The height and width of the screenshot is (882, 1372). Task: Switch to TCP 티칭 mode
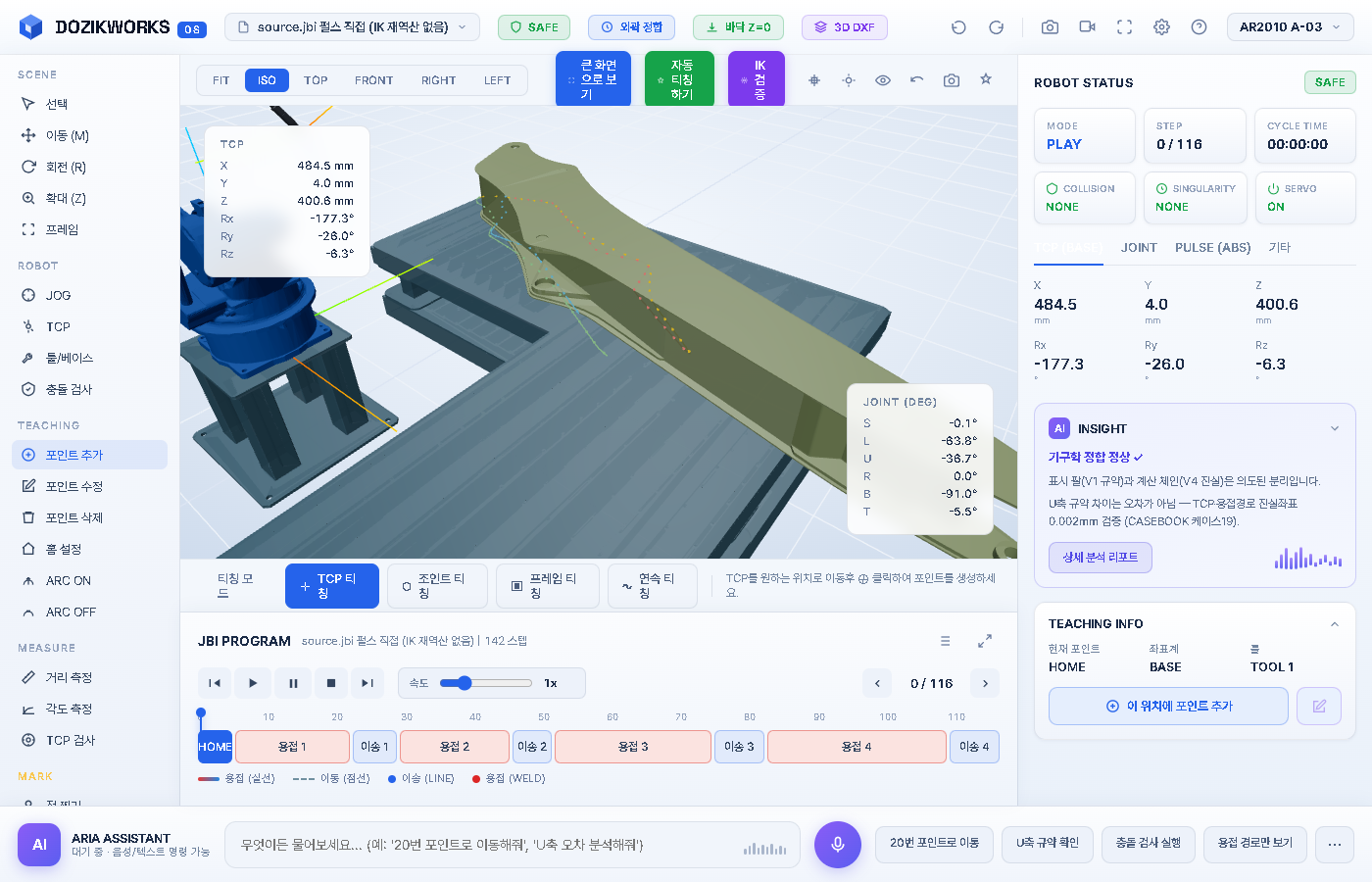(x=332, y=586)
